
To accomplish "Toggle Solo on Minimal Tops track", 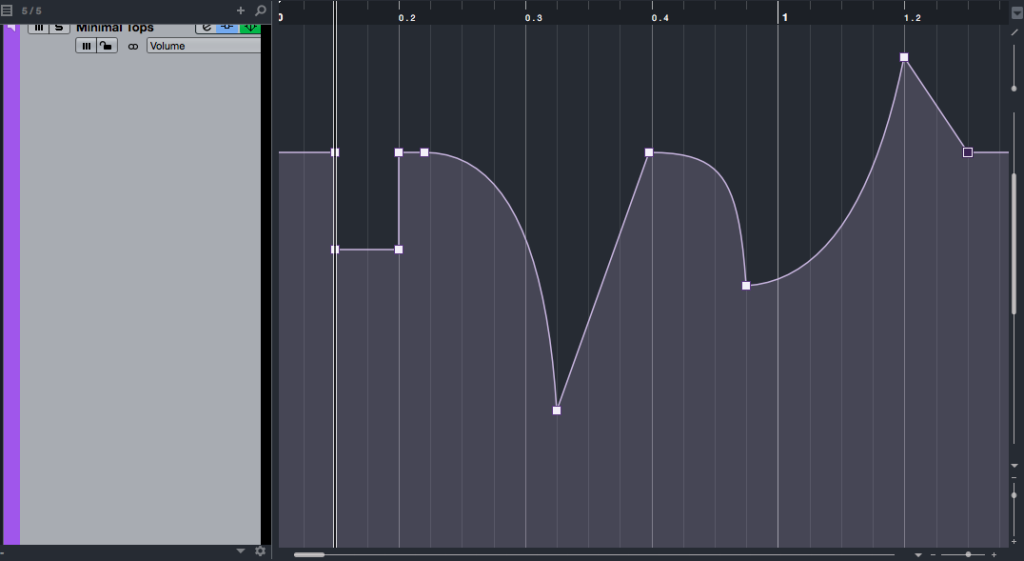I will 60,27.
